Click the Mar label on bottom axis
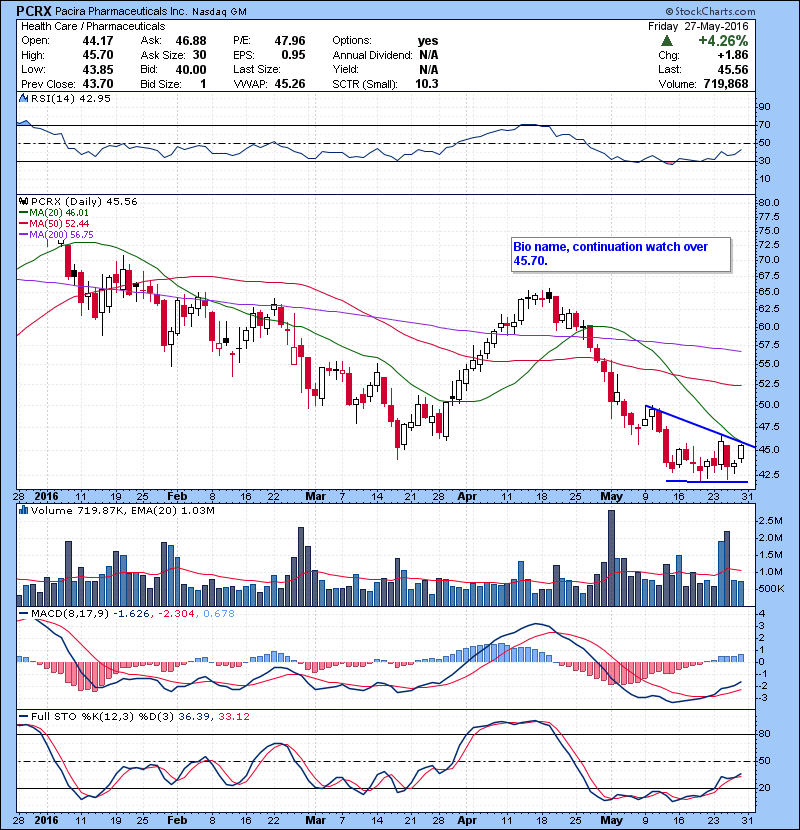 (316, 820)
